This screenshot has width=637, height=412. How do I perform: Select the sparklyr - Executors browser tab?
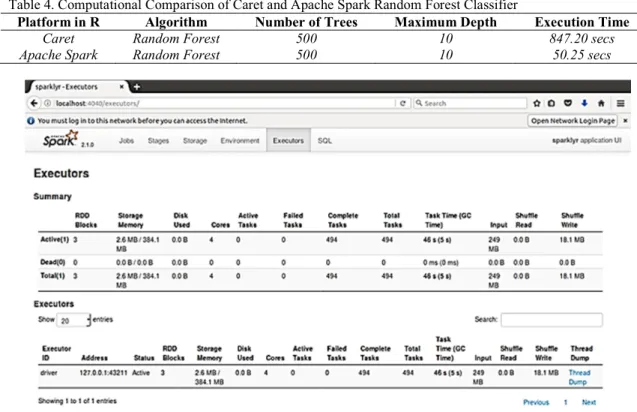77,87
